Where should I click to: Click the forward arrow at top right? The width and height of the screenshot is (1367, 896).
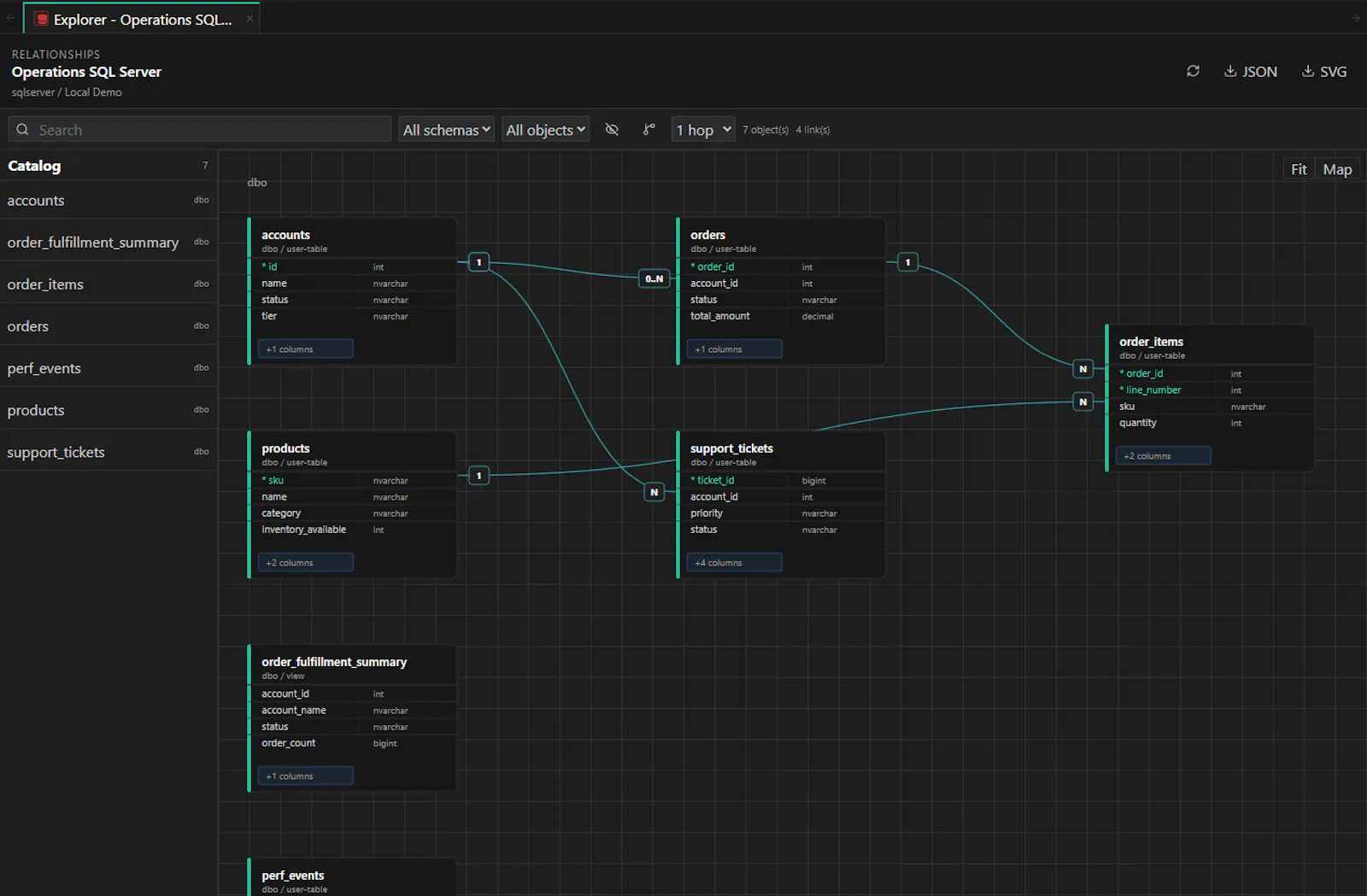[x=1355, y=18]
